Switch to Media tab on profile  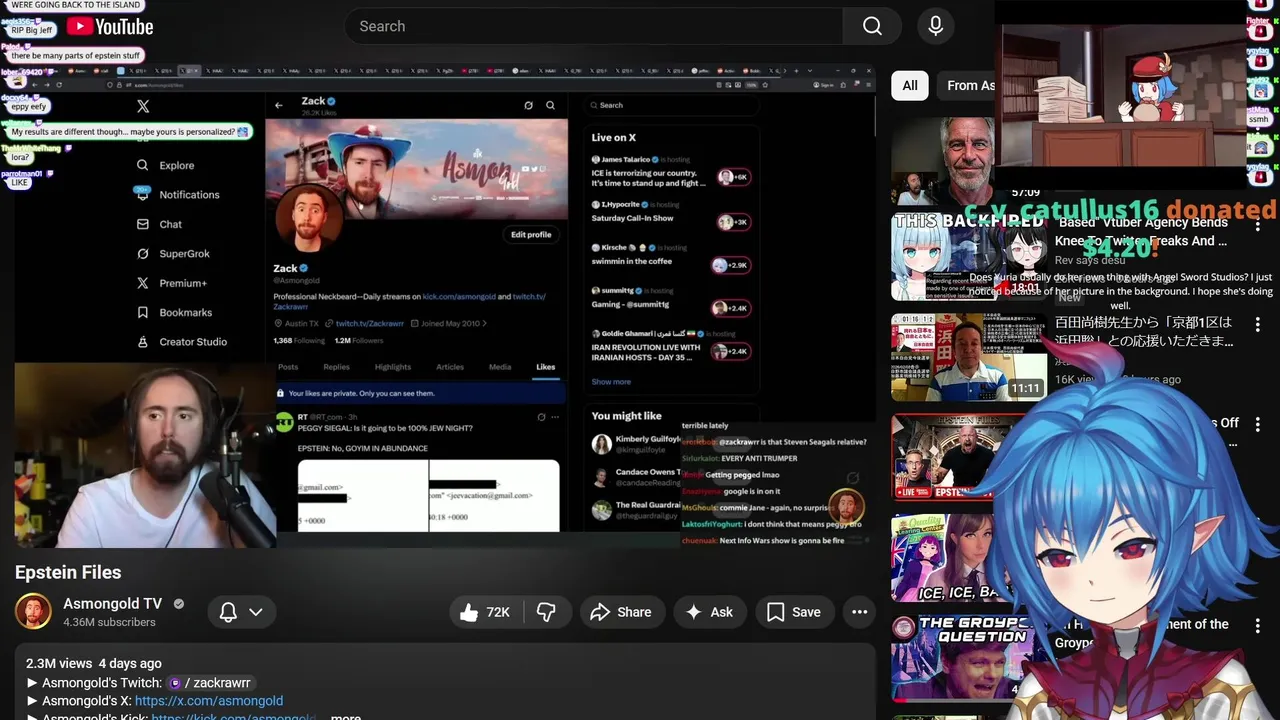(500, 367)
